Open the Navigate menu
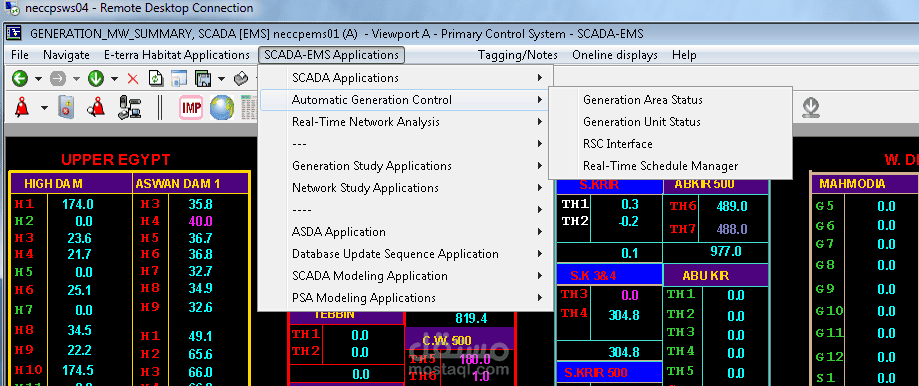The image size is (919, 386). (x=66, y=55)
